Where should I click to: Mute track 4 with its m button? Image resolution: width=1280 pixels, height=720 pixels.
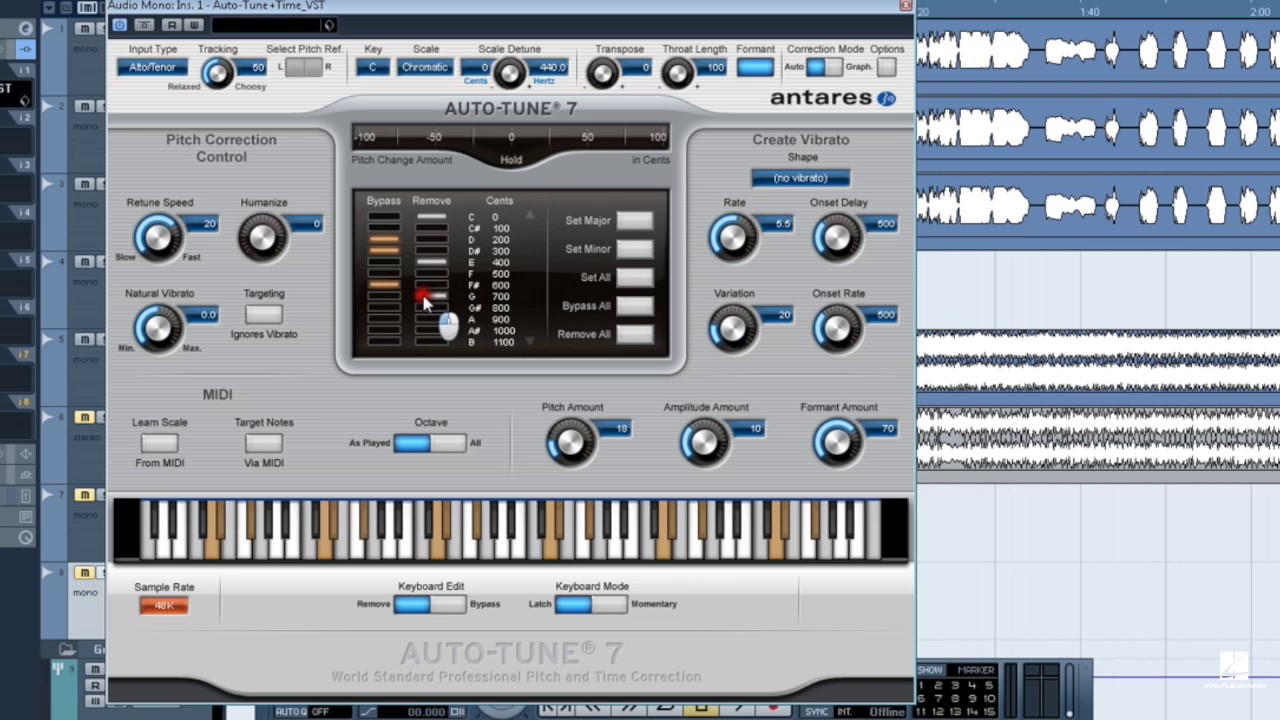pyautogui.click(x=84, y=262)
